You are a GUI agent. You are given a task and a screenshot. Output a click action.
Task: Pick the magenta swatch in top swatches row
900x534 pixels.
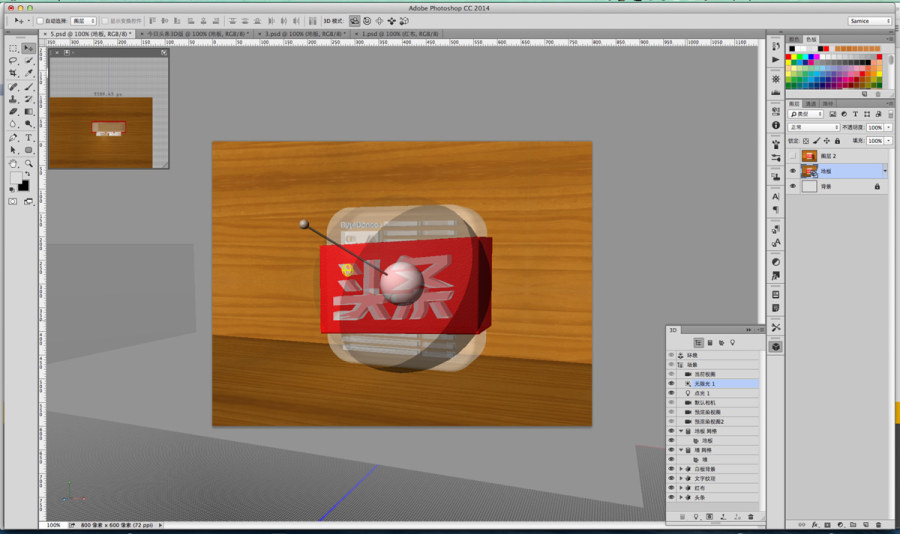pos(816,57)
